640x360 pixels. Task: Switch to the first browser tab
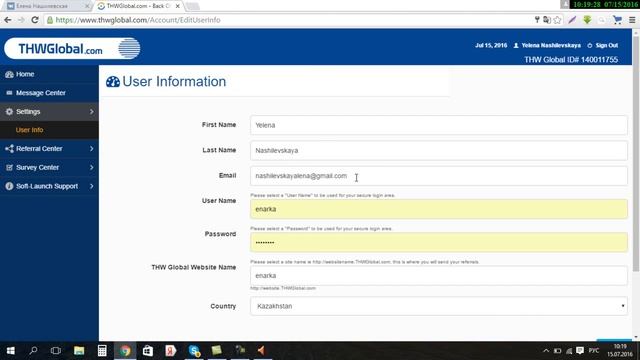tap(47, 6)
